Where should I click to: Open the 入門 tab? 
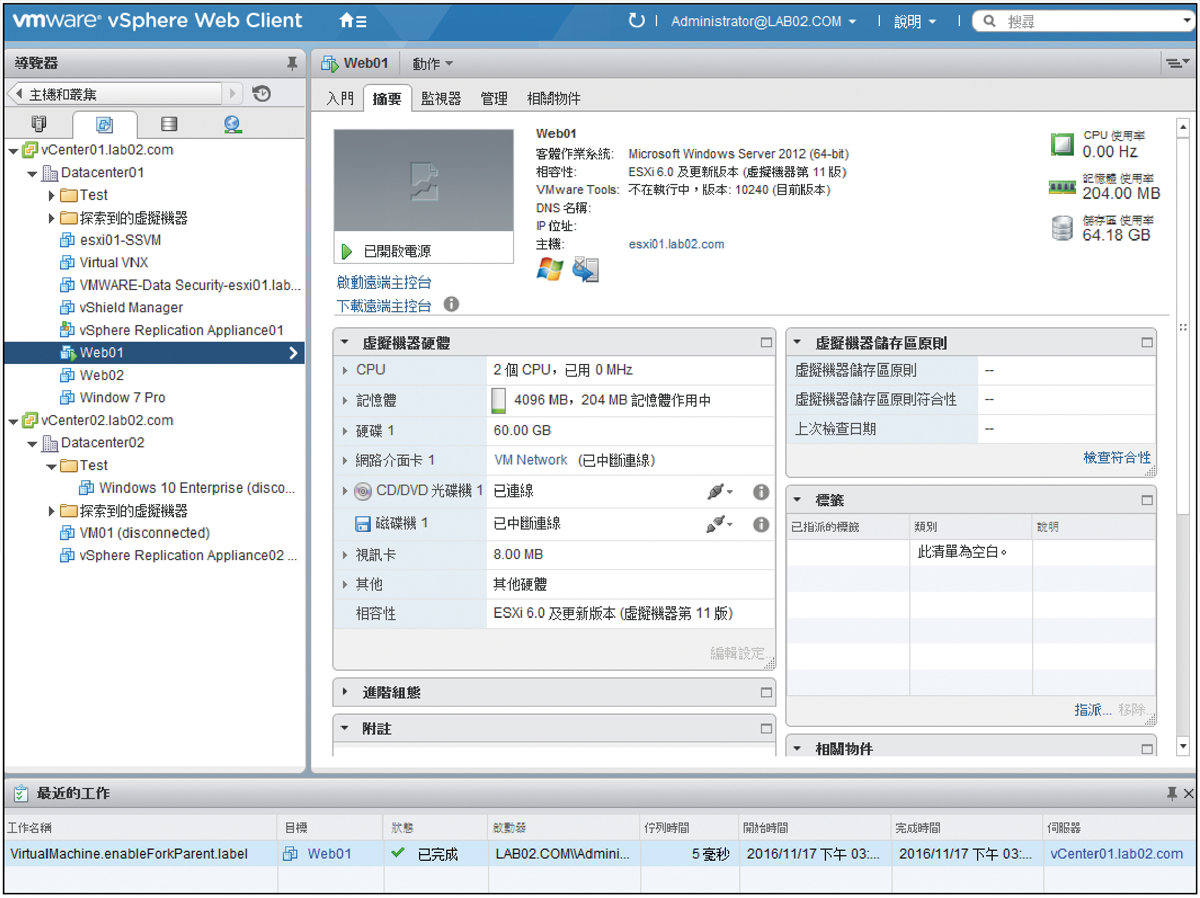(340, 98)
